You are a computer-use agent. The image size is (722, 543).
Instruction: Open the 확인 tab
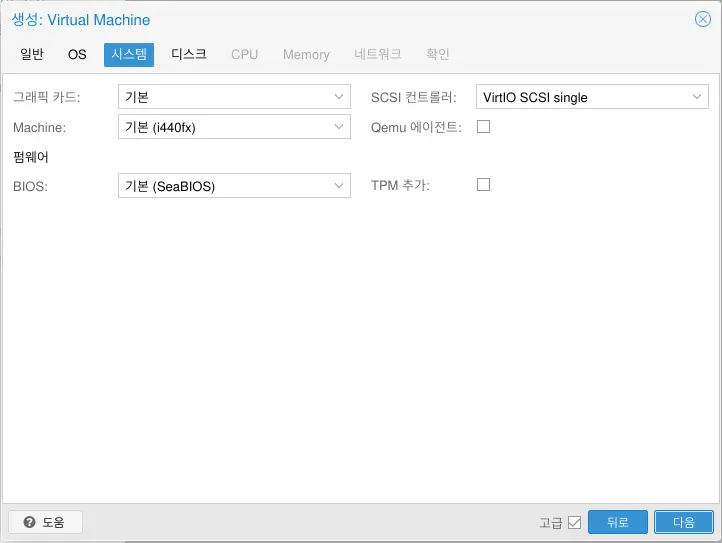tap(437, 54)
